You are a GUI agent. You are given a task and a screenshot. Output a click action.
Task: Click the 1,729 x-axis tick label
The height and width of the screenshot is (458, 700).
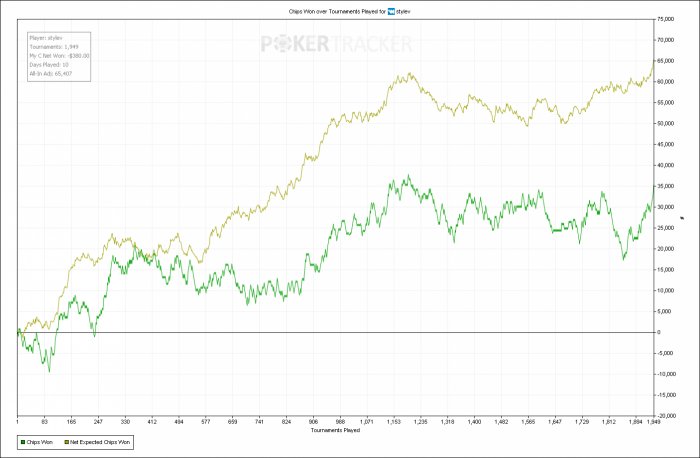pos(582,422)
